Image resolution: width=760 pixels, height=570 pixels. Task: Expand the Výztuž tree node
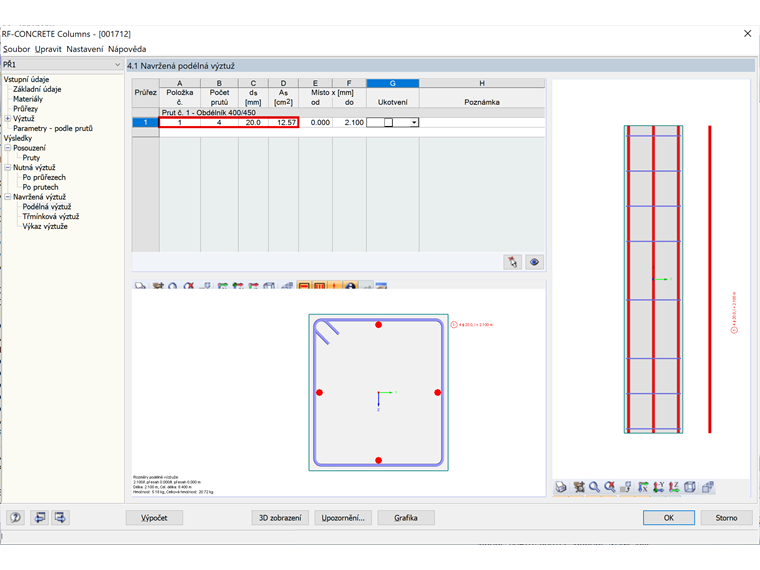click(x=7, y=118)
